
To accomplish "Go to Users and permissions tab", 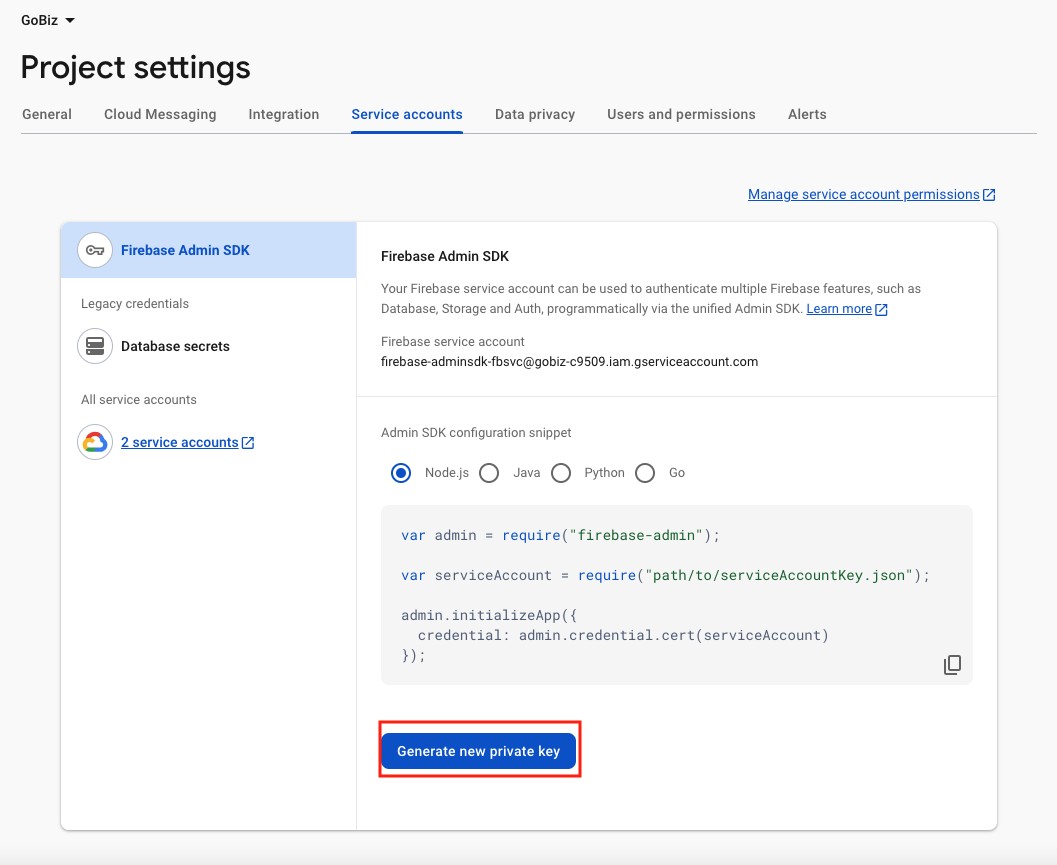I will pyautogui.click(x=681, y=114).
